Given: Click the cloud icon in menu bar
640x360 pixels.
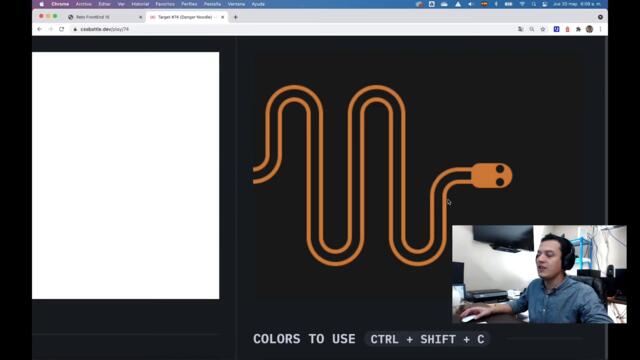Looking at the screenshot, I should click(x=444, y=4).
